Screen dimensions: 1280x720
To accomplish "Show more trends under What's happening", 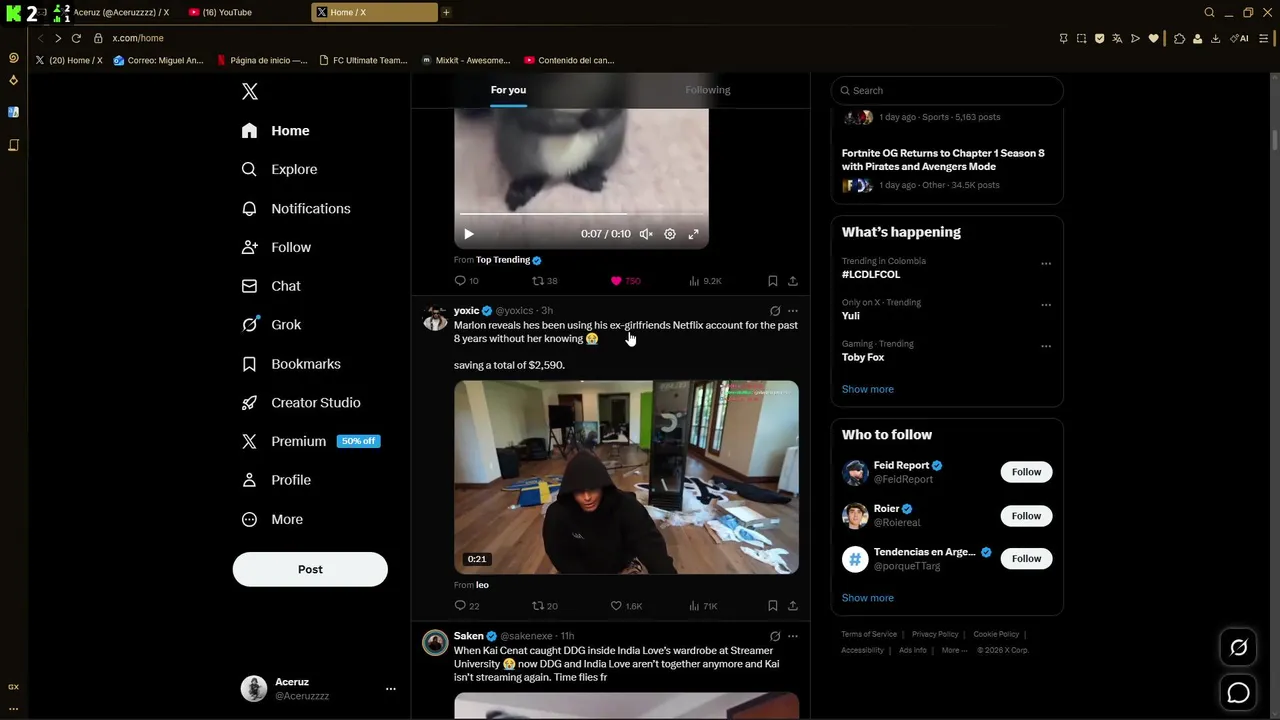I will 868,389.
